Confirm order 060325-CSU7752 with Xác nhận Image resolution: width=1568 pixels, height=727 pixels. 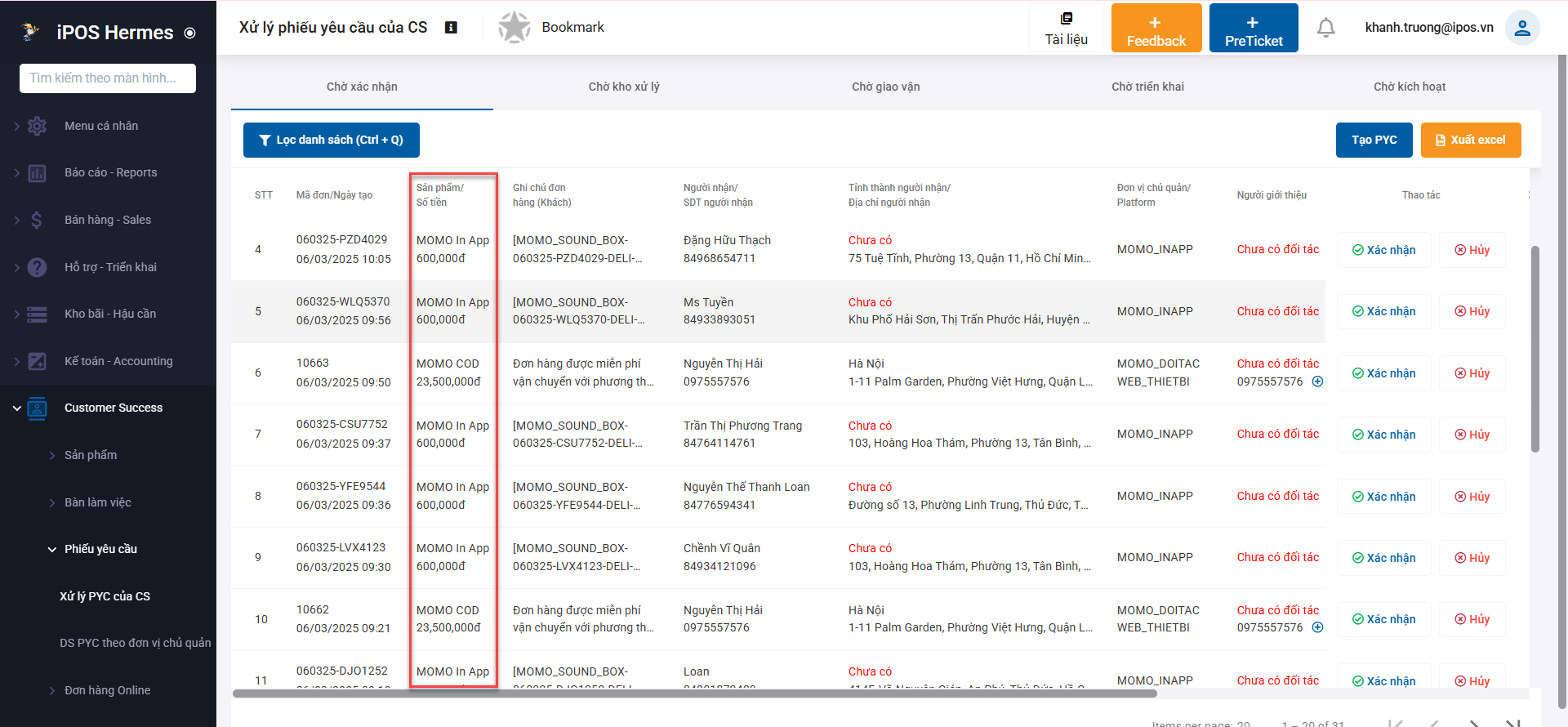(1384, 435)
